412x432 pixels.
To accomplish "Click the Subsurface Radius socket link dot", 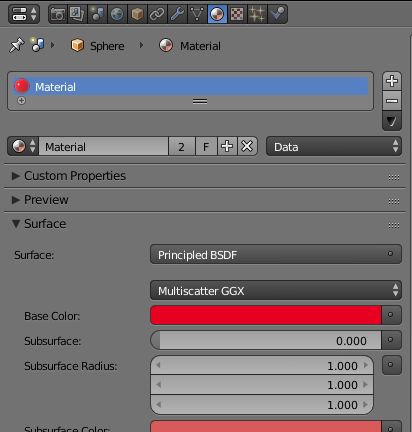I will tap(391, 365).
